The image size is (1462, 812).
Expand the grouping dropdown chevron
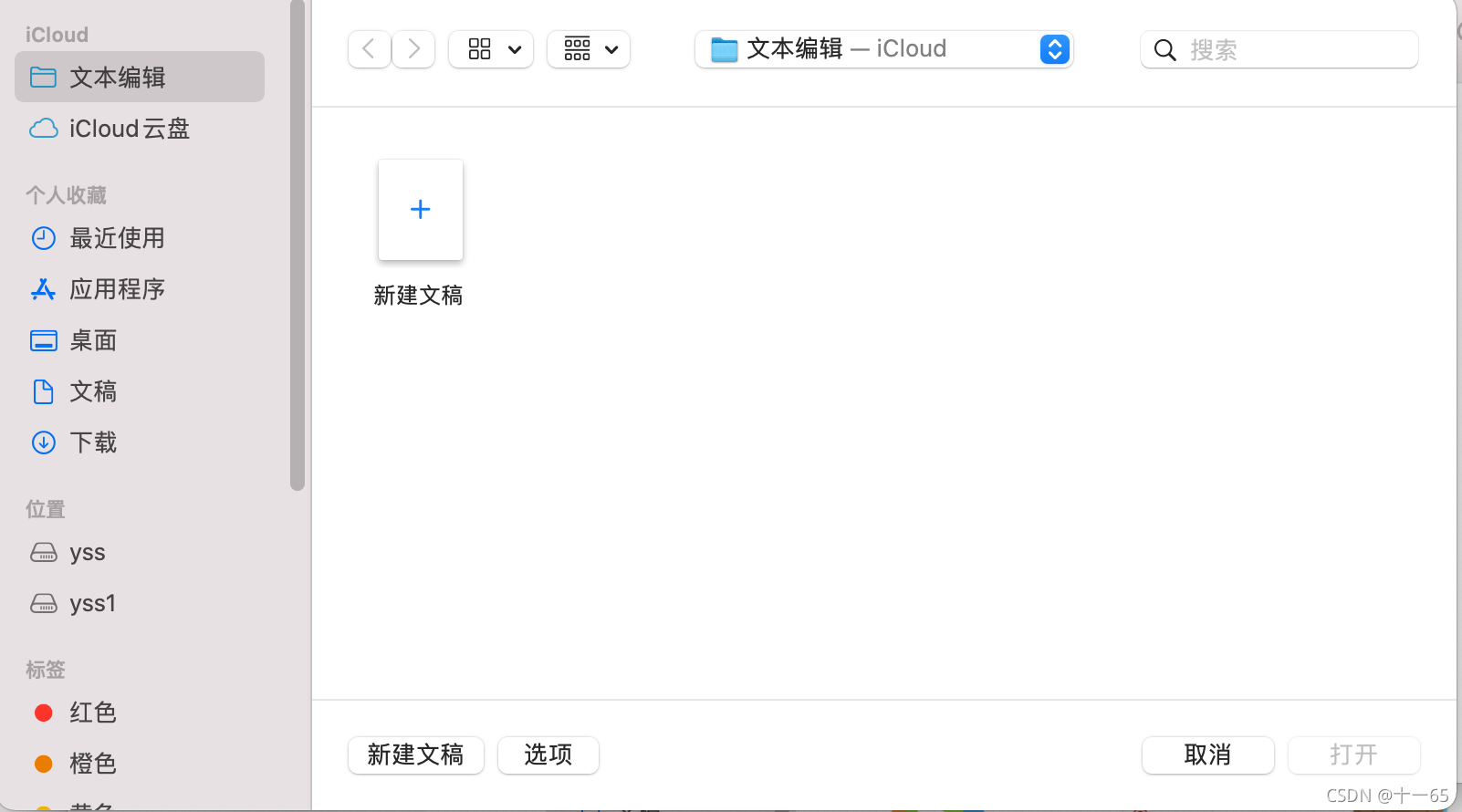click(611, 50)
